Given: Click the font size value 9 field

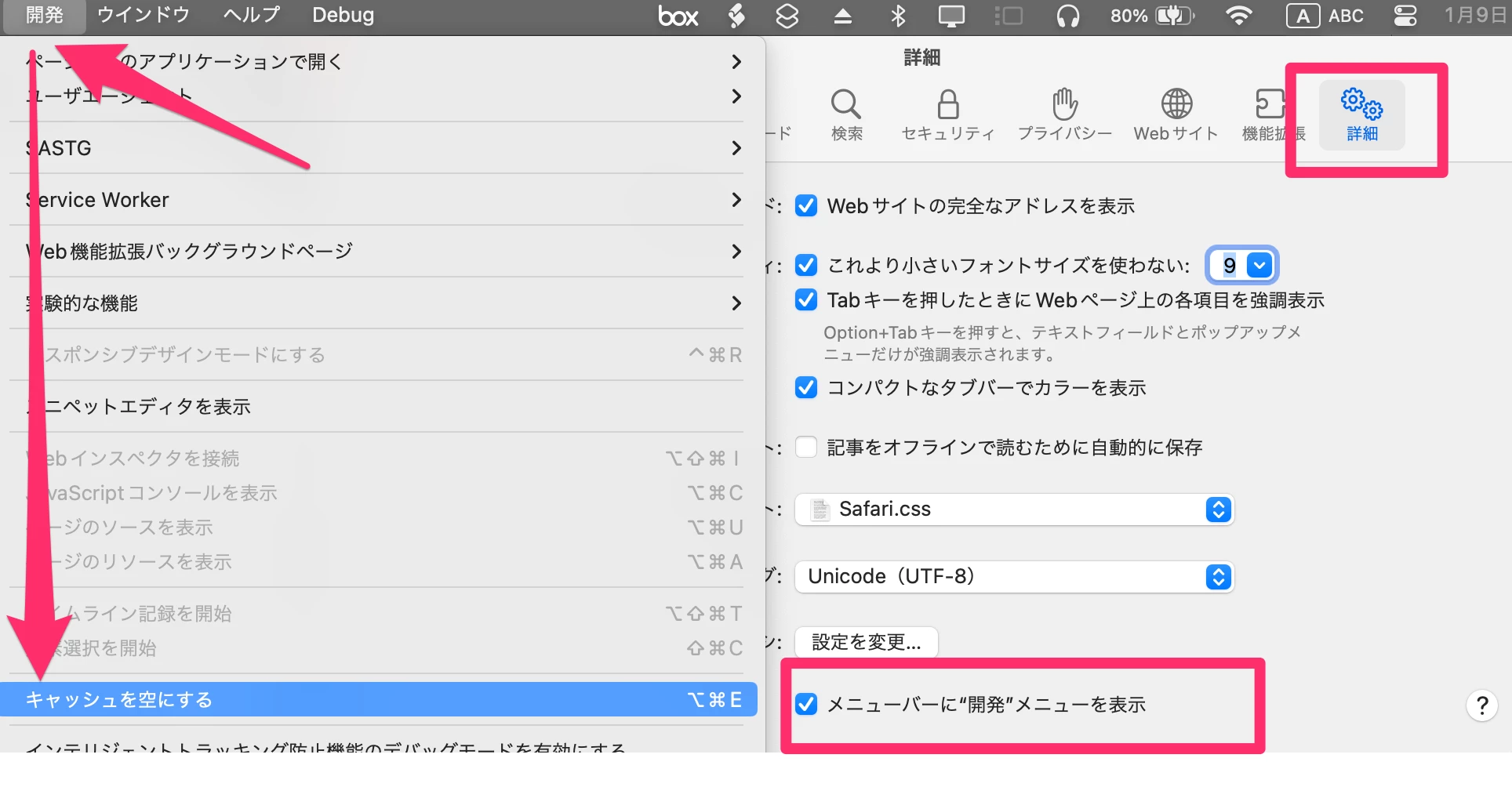Looking at the screenshot, I should 1228,265.
